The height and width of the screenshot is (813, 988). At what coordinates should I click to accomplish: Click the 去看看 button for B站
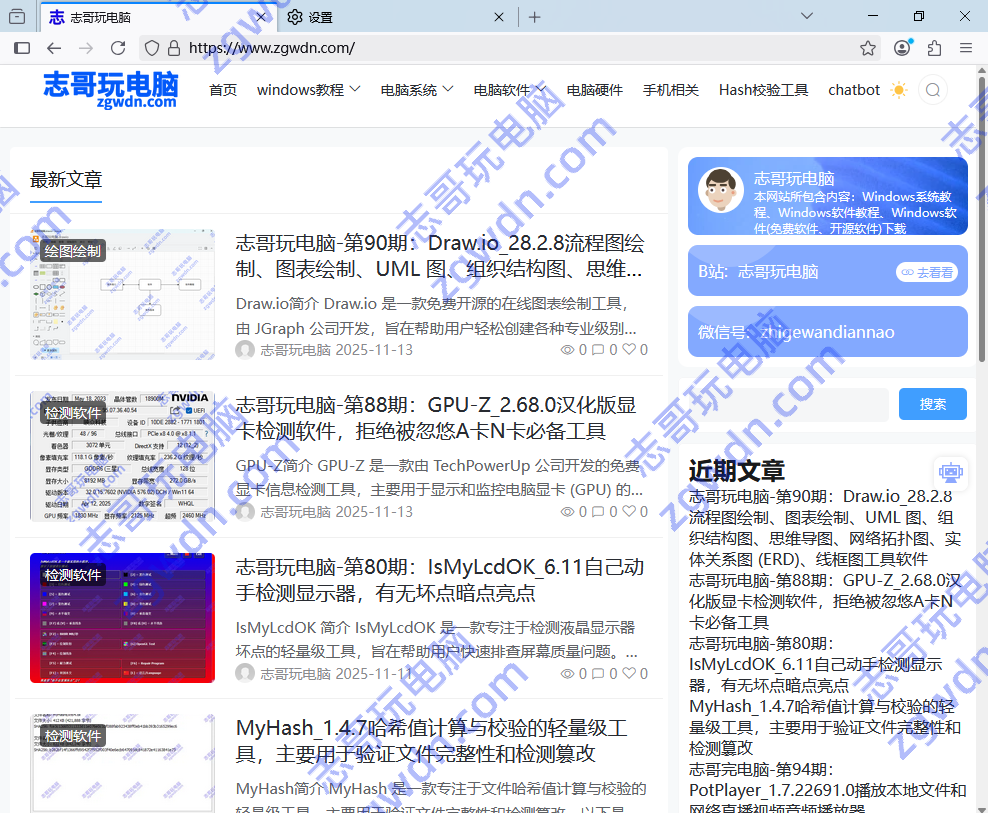pyautogui.click(x=926, y=272)
